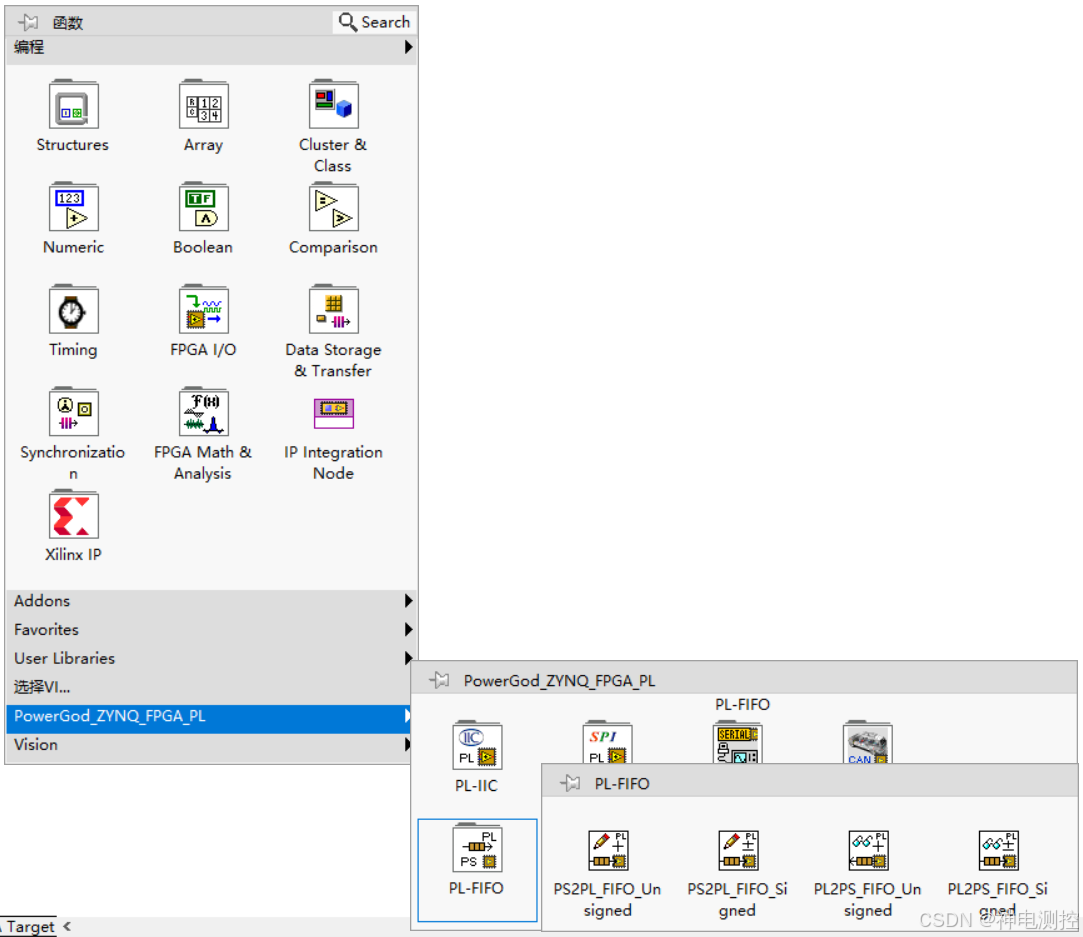This screenshot has height=937, width=1083.
Task: Select the PL-FIFO subpalette icon
Action: pos(477,848)
